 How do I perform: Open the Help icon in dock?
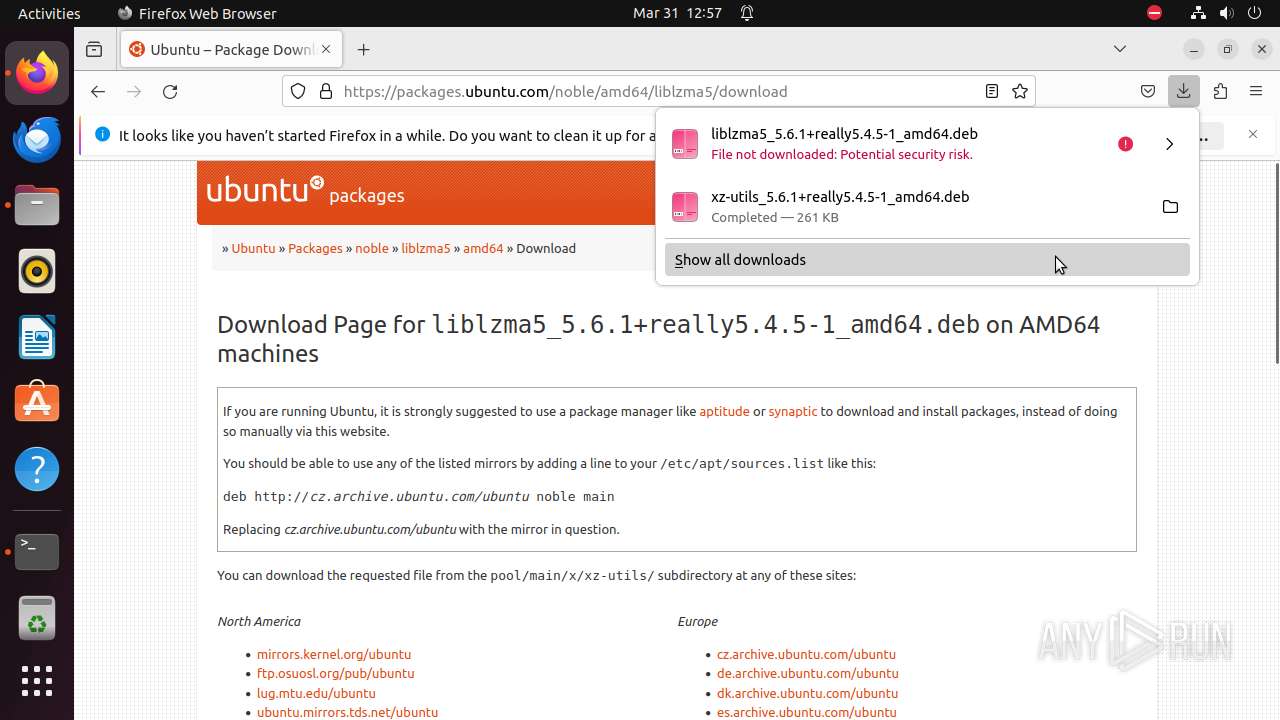click(x=37, y=469)
